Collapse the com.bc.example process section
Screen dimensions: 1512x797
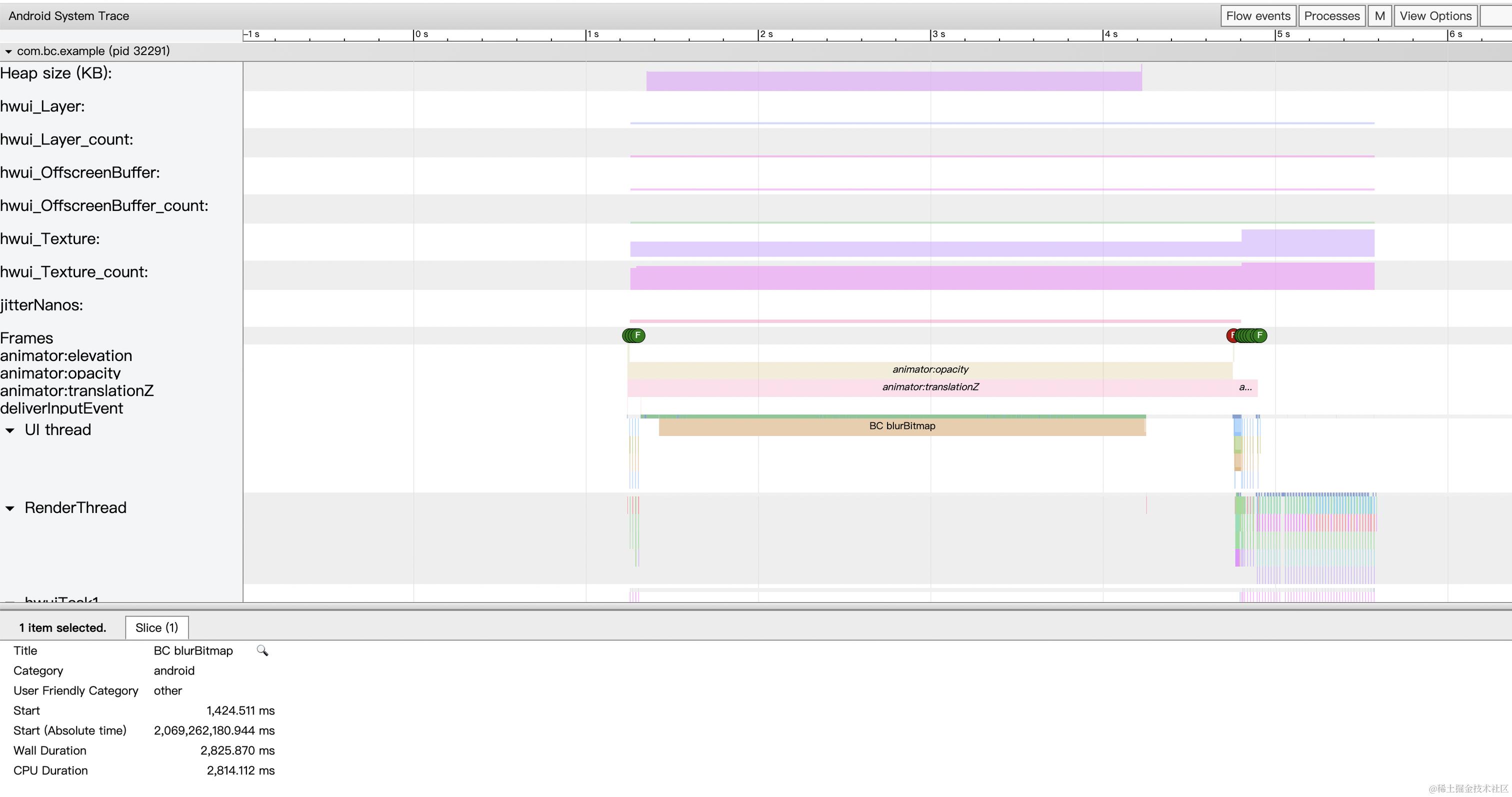point(8,51)
